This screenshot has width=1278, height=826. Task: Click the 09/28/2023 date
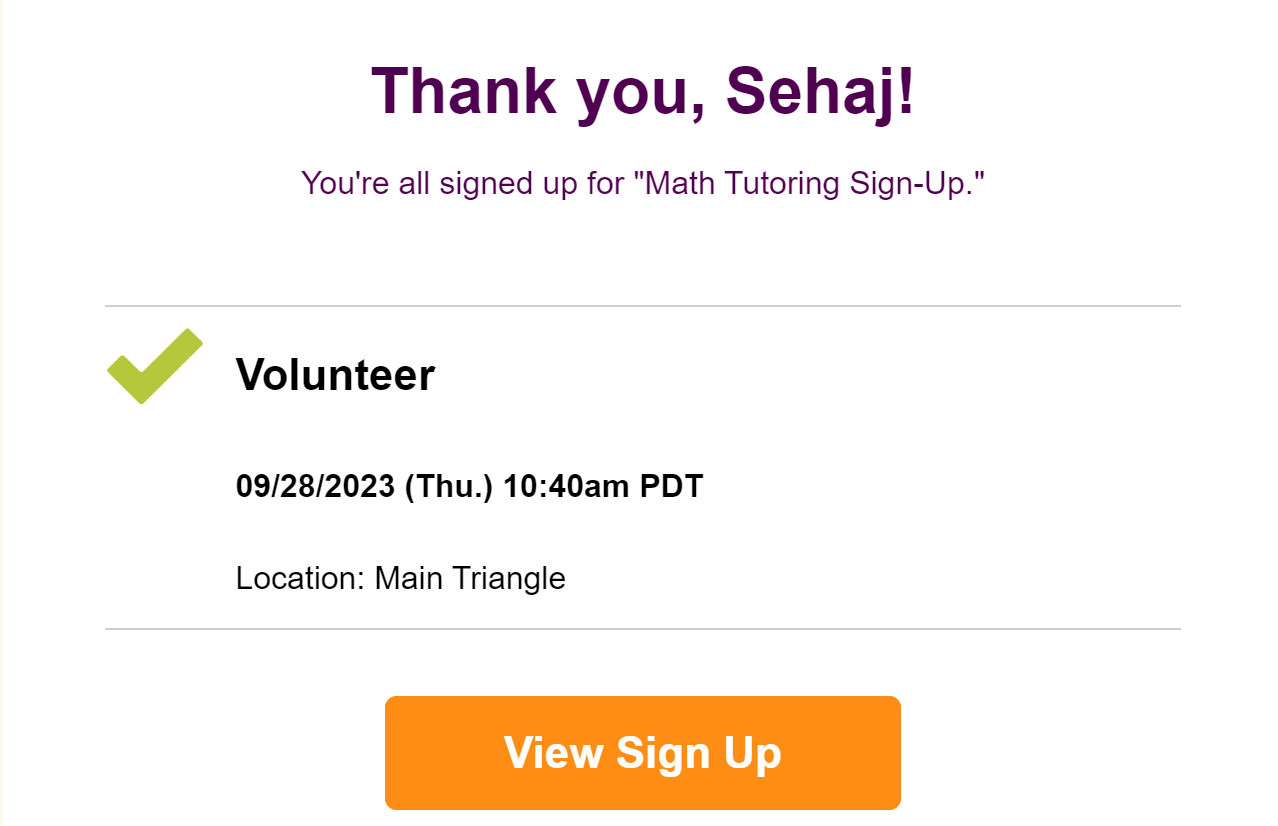315,487
